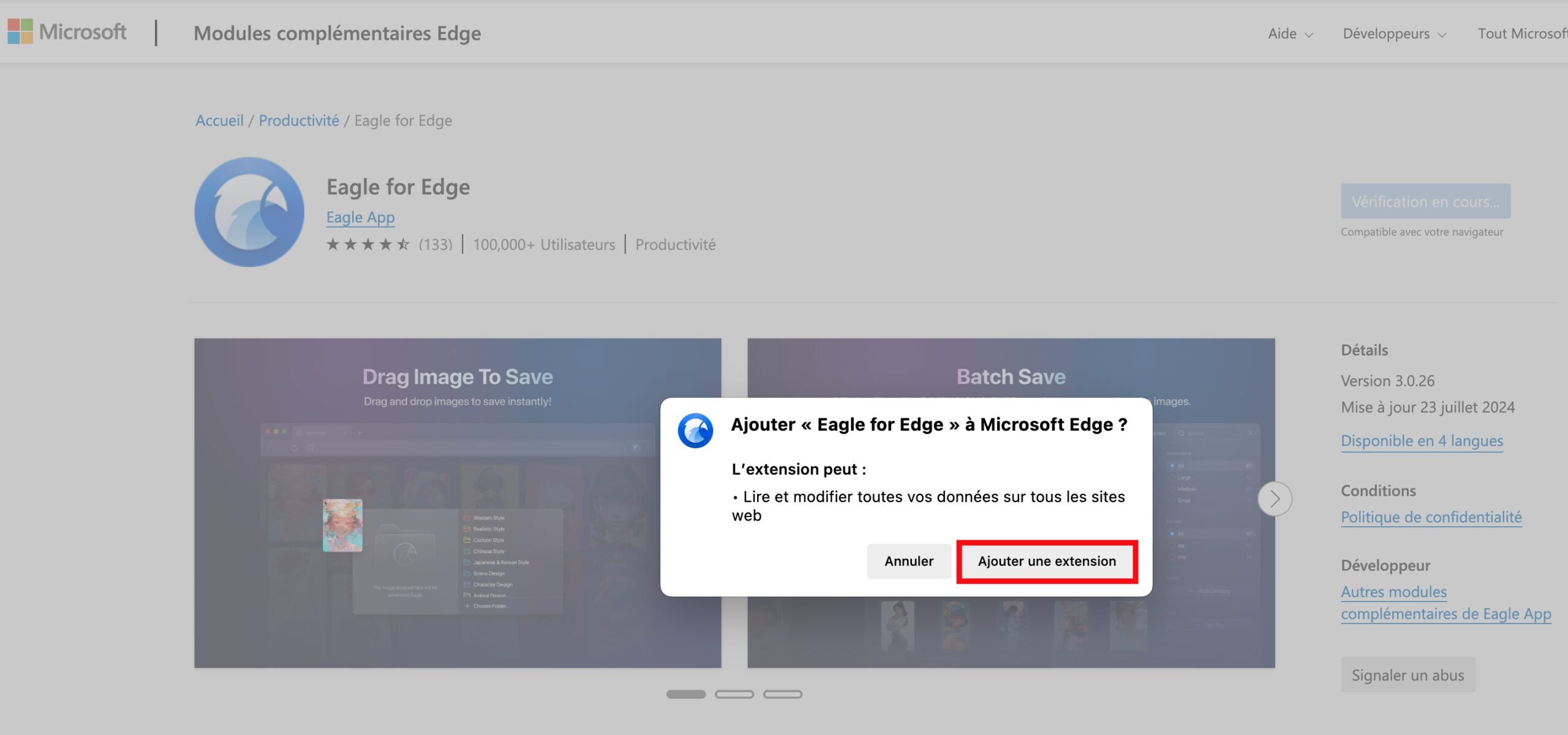Confirm with Ajouter une extension
This screenshot has height=735, width=1568.
tap(1047, 561)
